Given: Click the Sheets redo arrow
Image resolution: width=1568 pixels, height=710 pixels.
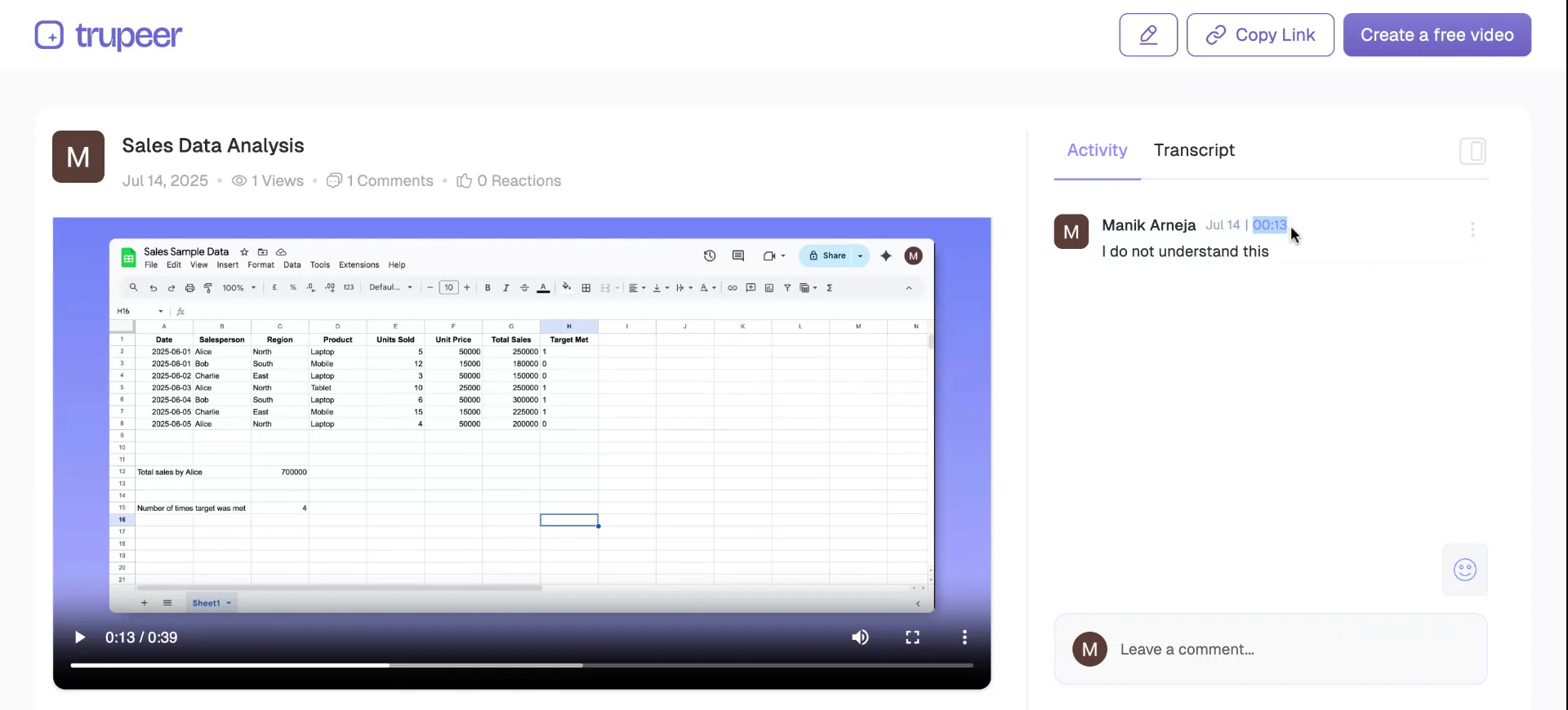Looking at the screenshot, I should pyautogui.click(x=171, y=288).
